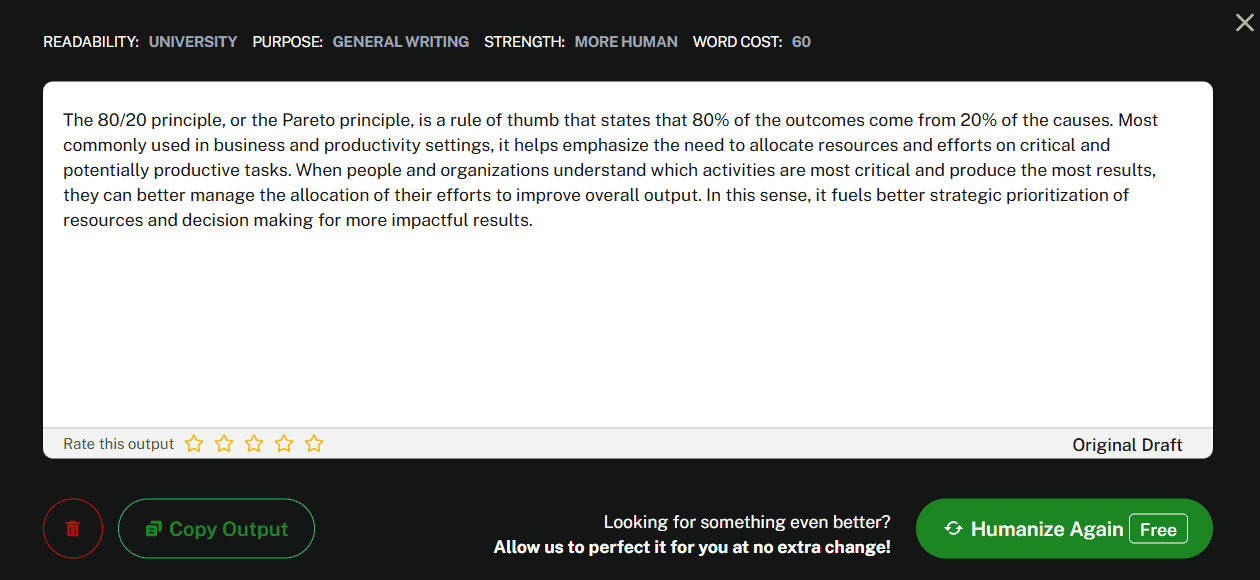Image resolution: width=1260 pixels, height=580 pixels.
Task: Select the University readability value
Action: [193, 42]
